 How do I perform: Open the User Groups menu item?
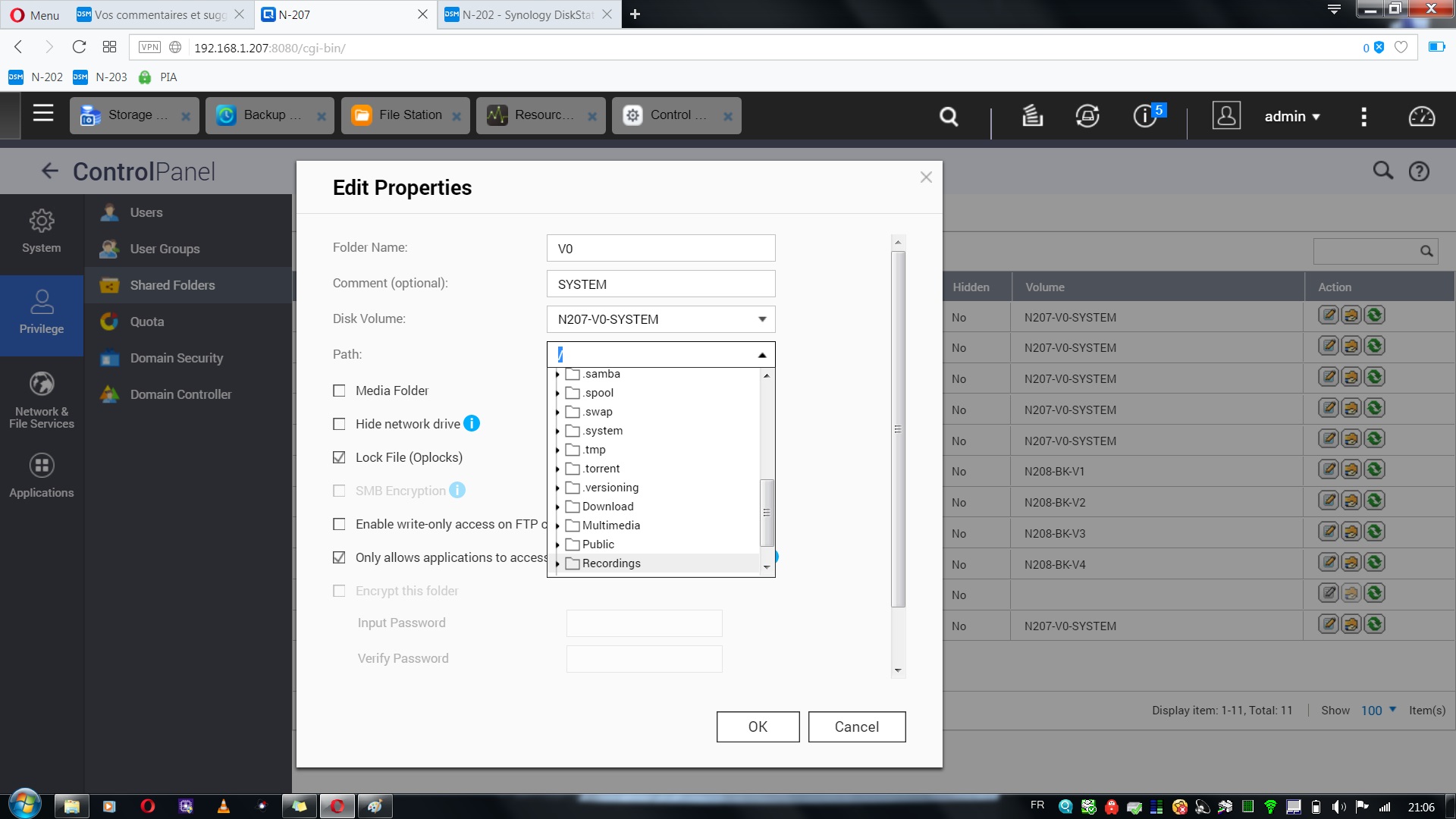coord(188,249)
